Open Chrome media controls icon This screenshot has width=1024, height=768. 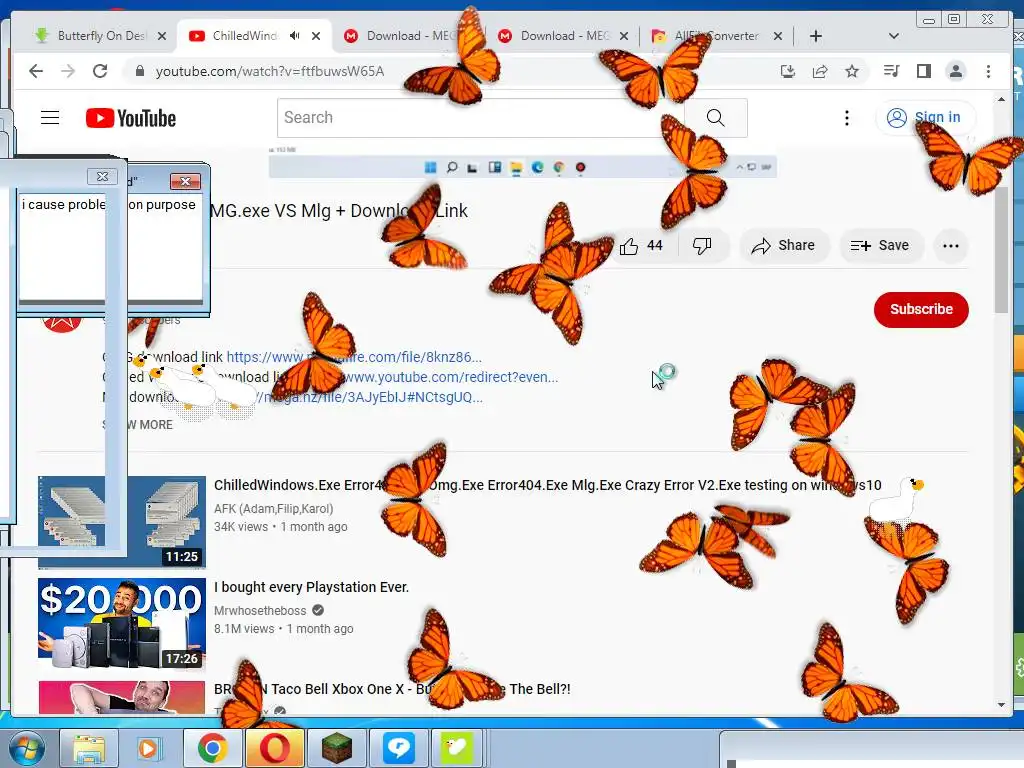click(891, 71)
